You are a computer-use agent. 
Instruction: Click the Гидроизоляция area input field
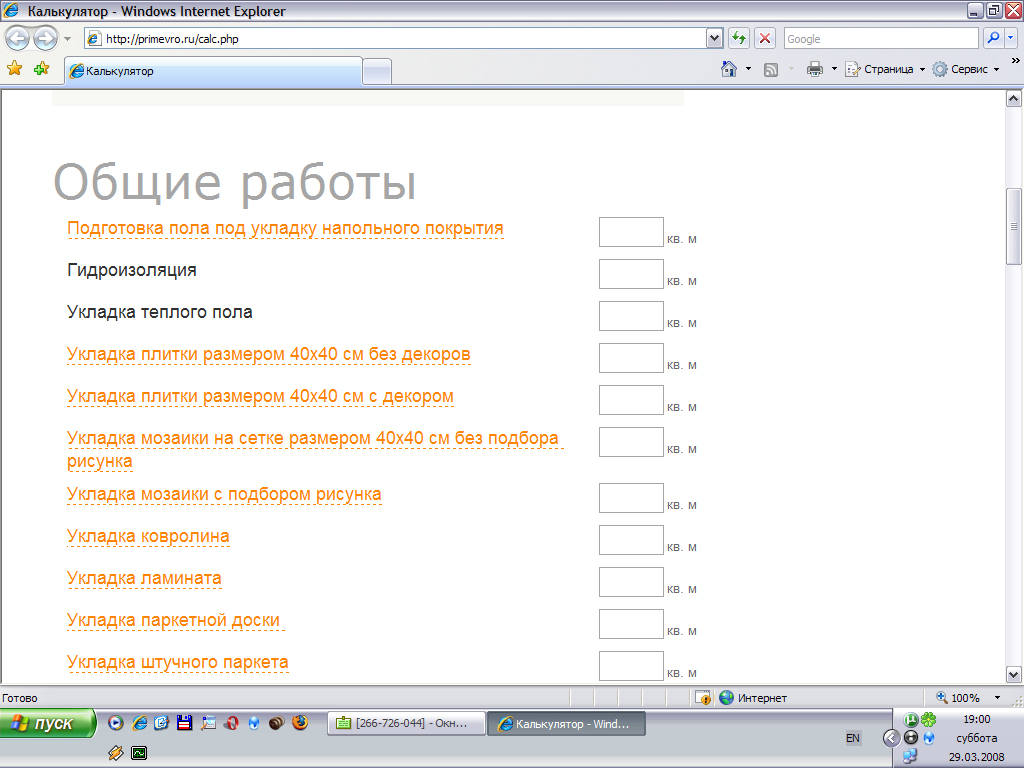click(631, 274)
